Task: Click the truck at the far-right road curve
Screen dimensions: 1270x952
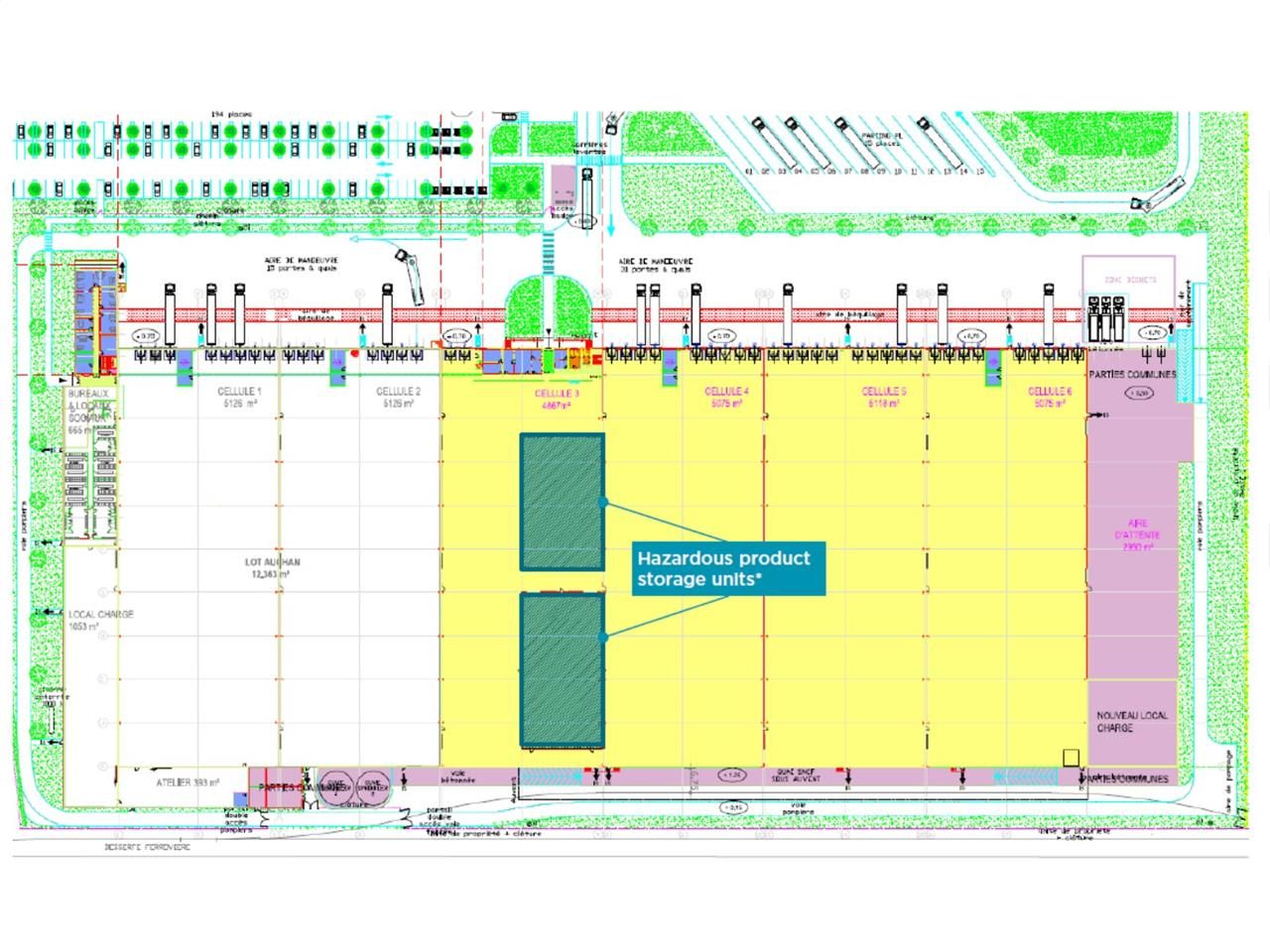Action: pyautogui.click(x=1157, y=193)
